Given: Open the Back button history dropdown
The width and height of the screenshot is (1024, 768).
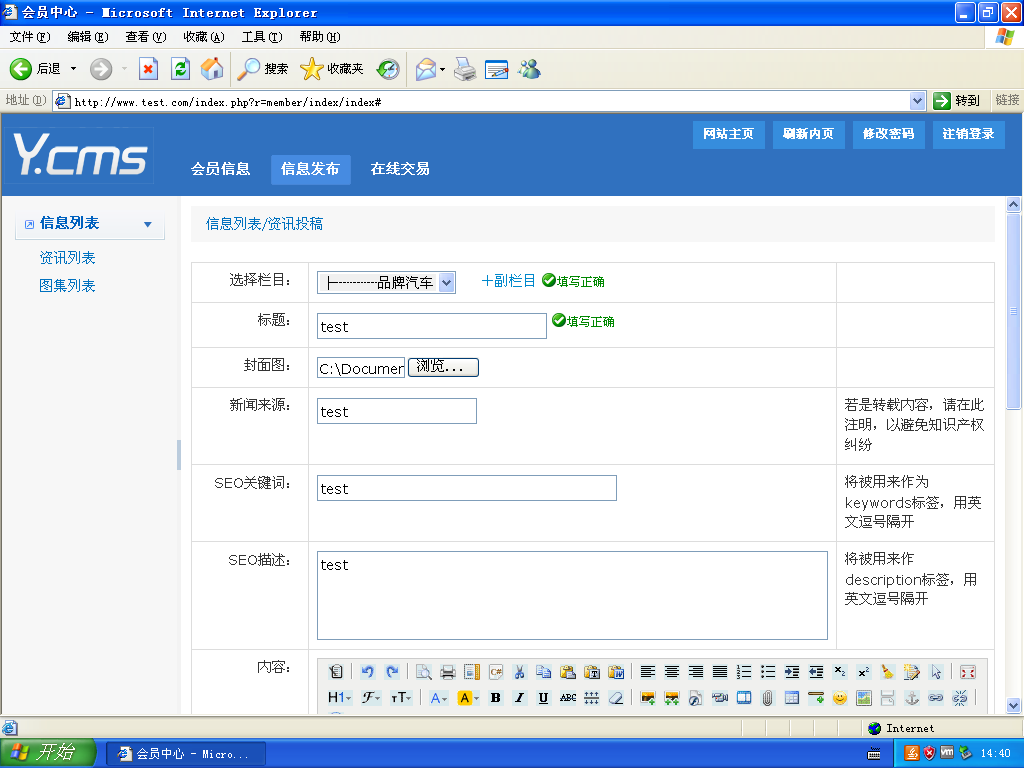Looking at the screenshot, I should coord(73,69).
